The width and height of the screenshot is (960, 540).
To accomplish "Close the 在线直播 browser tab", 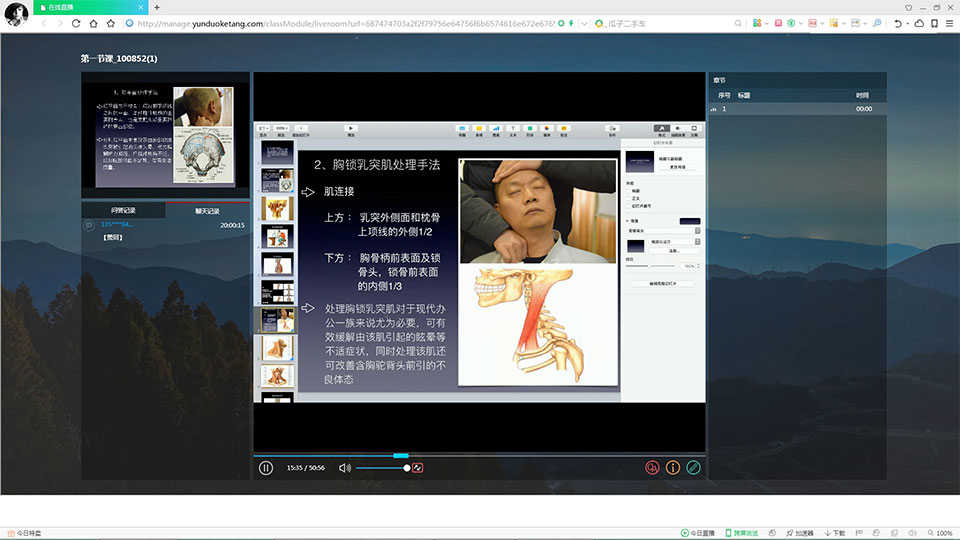I will coord(140,7).
